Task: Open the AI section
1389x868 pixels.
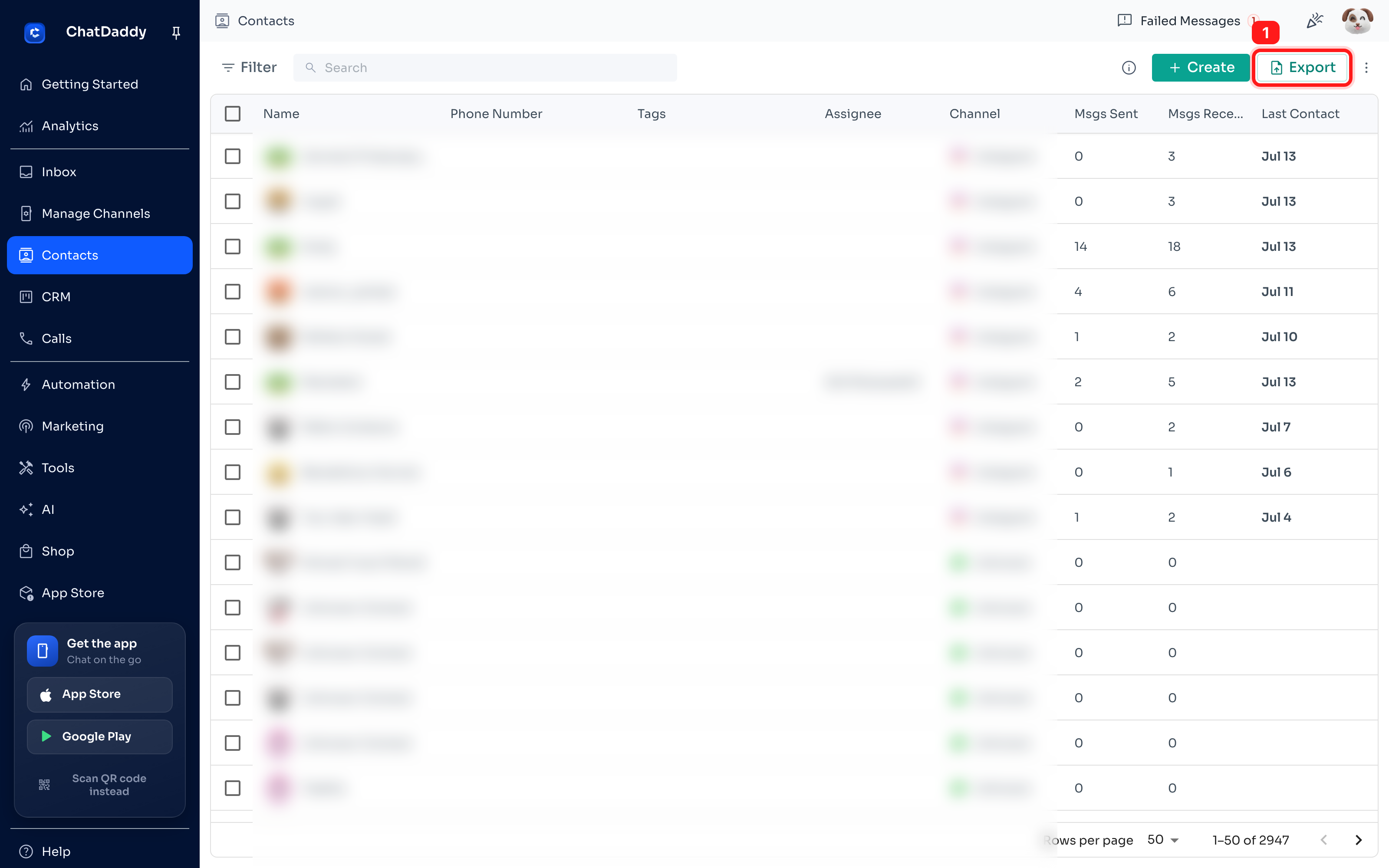Action: tap(100, 509)
